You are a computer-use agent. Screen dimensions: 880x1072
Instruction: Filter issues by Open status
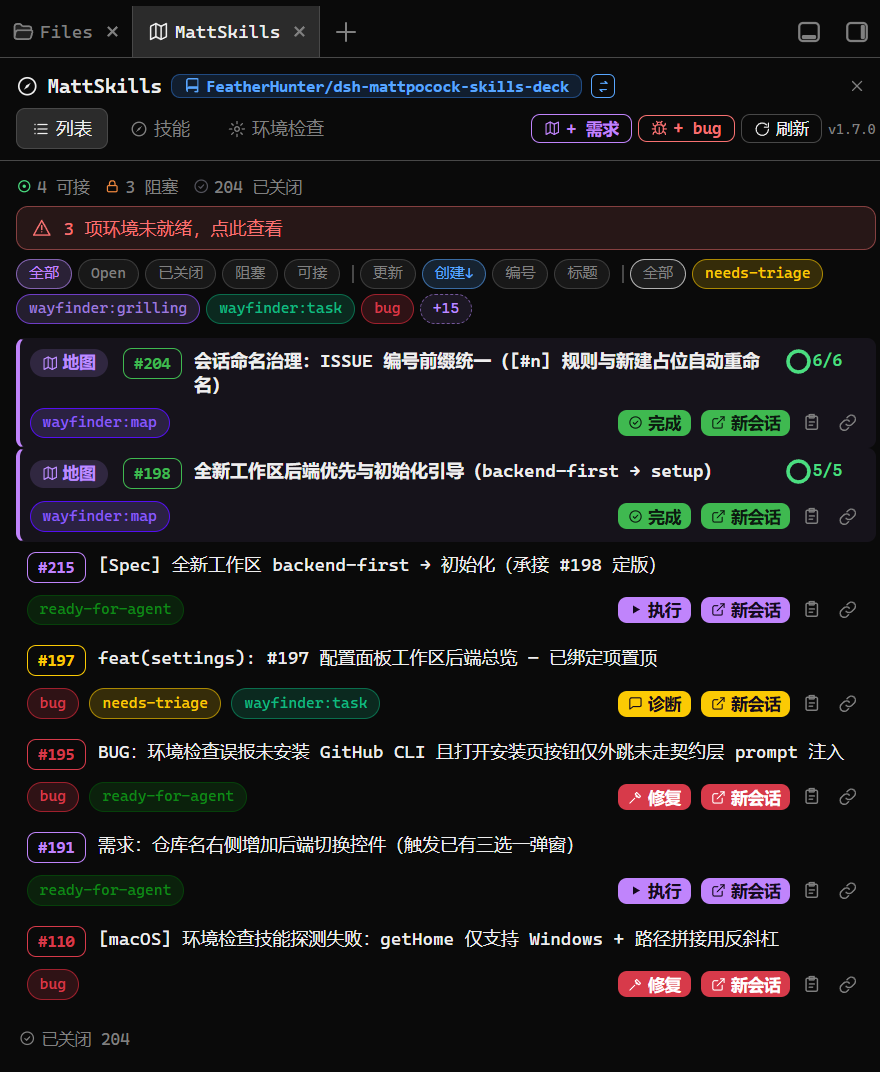(x=108, y=273)
